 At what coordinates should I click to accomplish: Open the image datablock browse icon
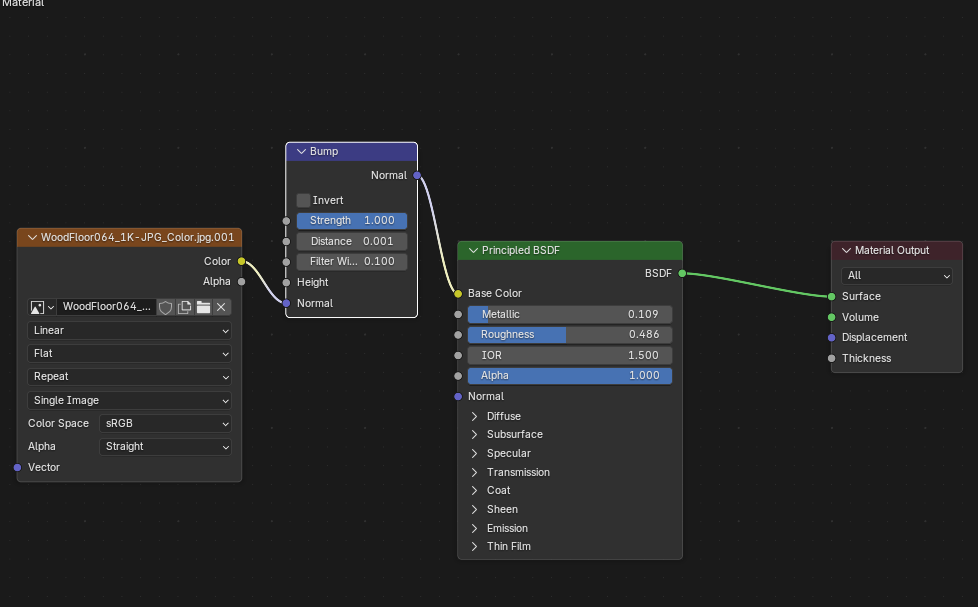pyautogui.click(x=42, y=307)
